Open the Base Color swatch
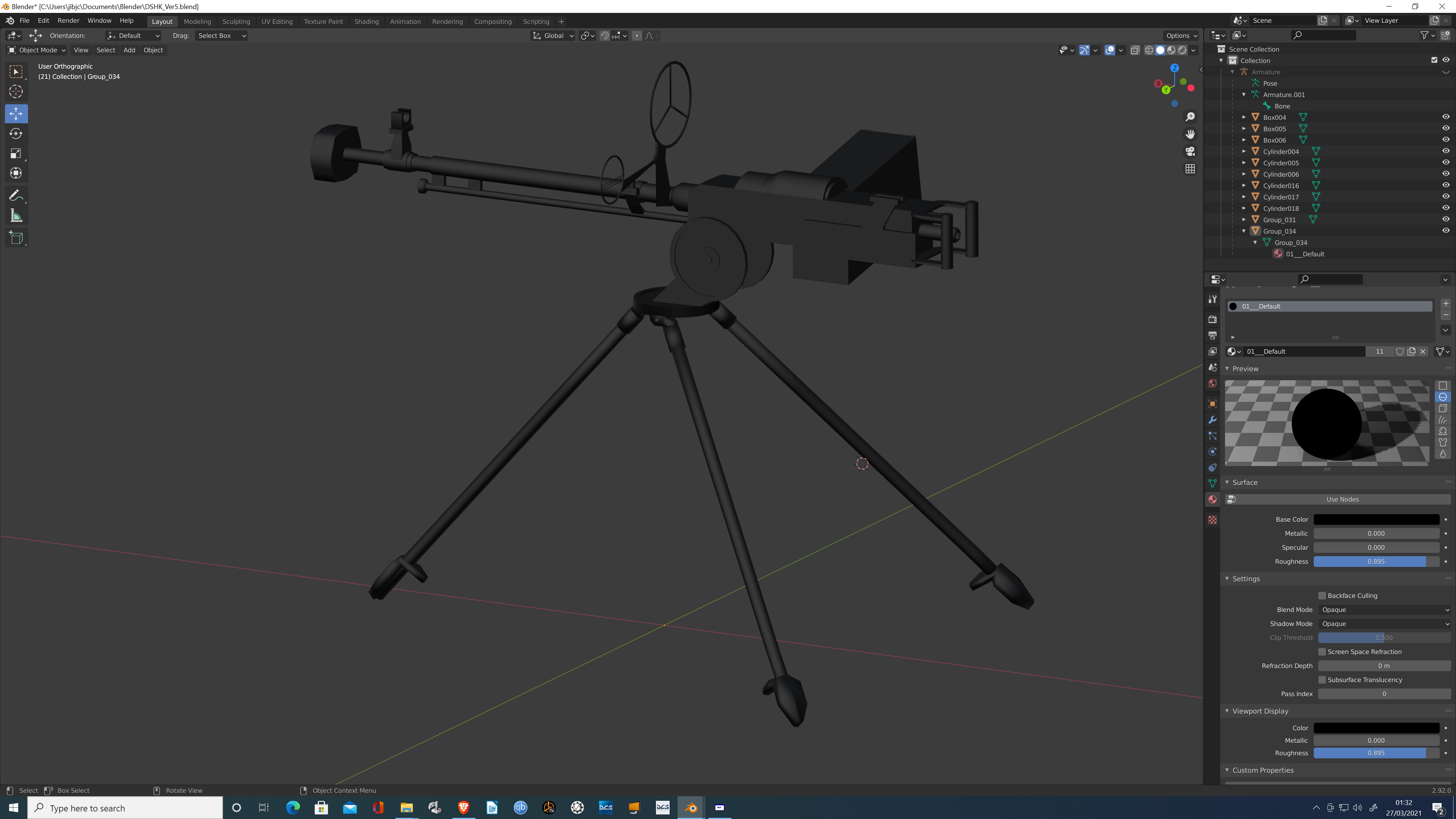1456x819 pixels. [x=1376, y=519]
